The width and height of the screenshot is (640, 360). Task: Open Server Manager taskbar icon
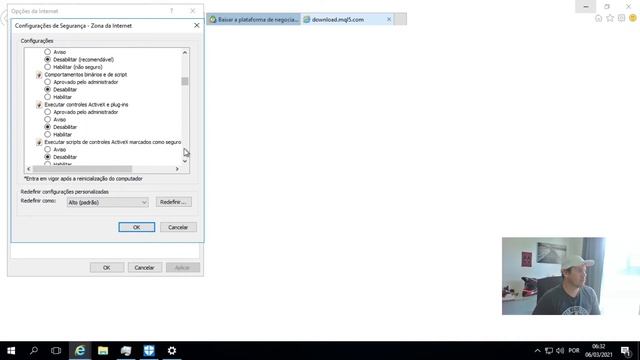pos(126,351)
